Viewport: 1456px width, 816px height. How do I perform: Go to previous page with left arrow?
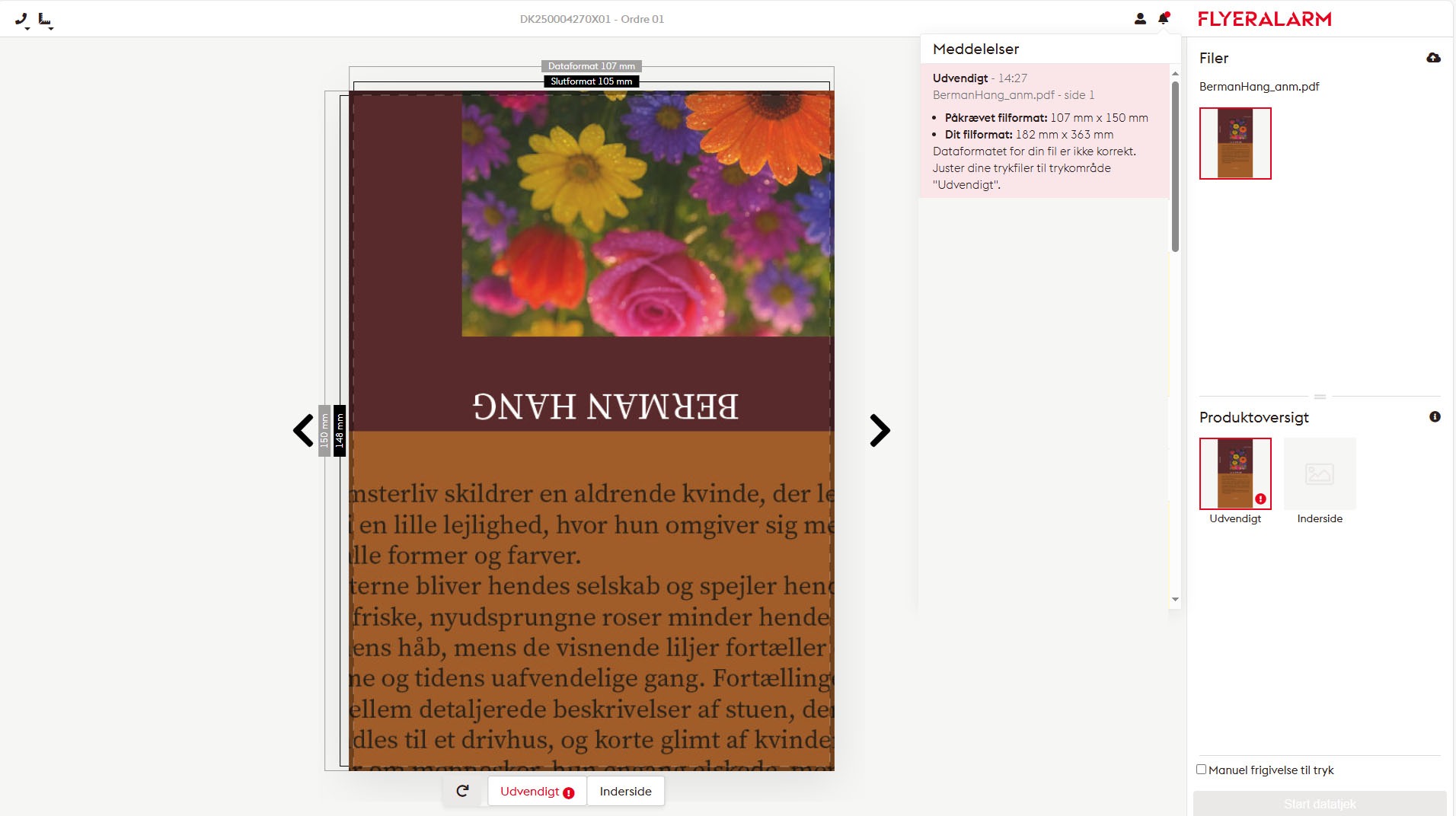303,430
